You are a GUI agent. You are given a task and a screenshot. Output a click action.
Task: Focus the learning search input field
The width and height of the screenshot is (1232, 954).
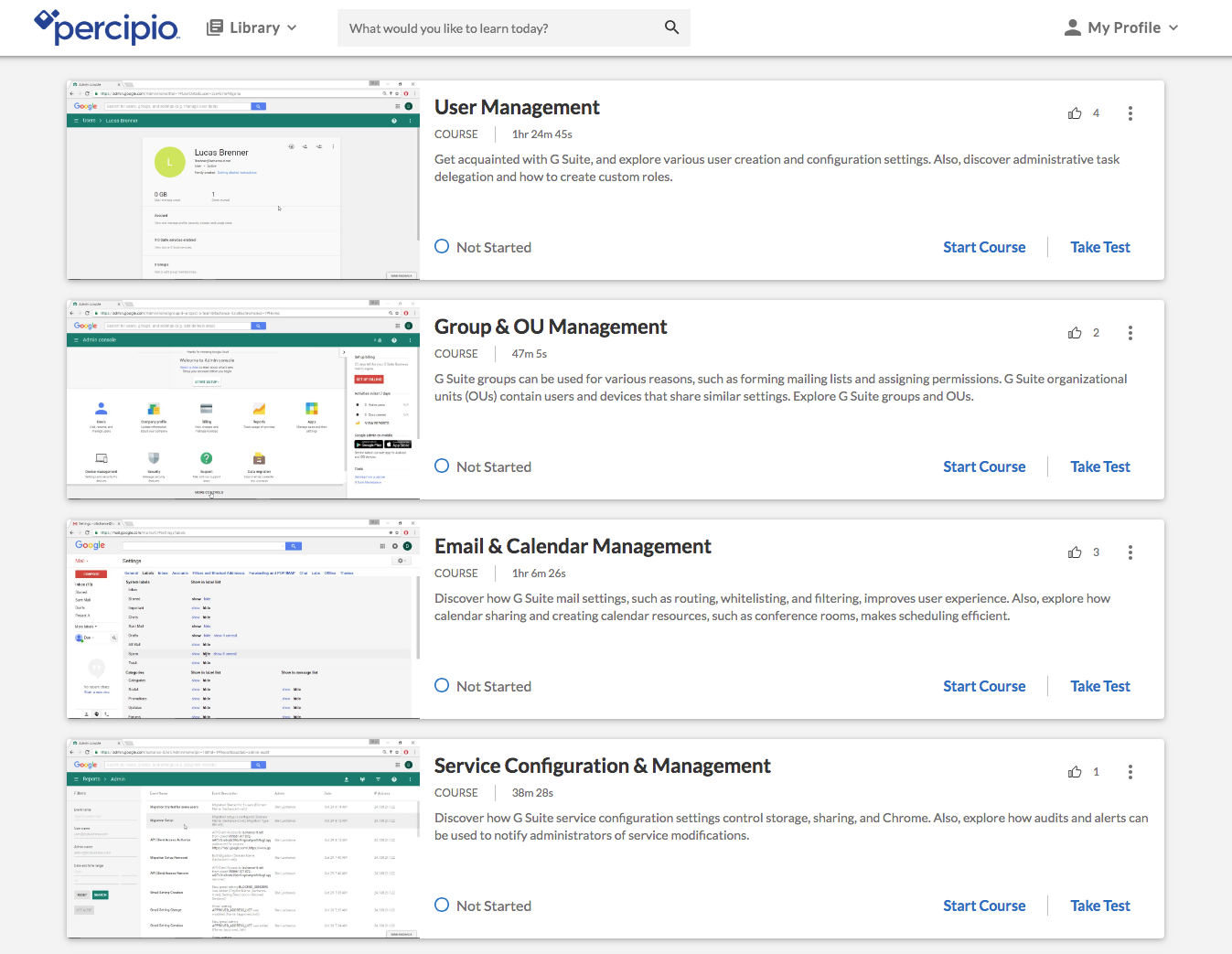501,28
